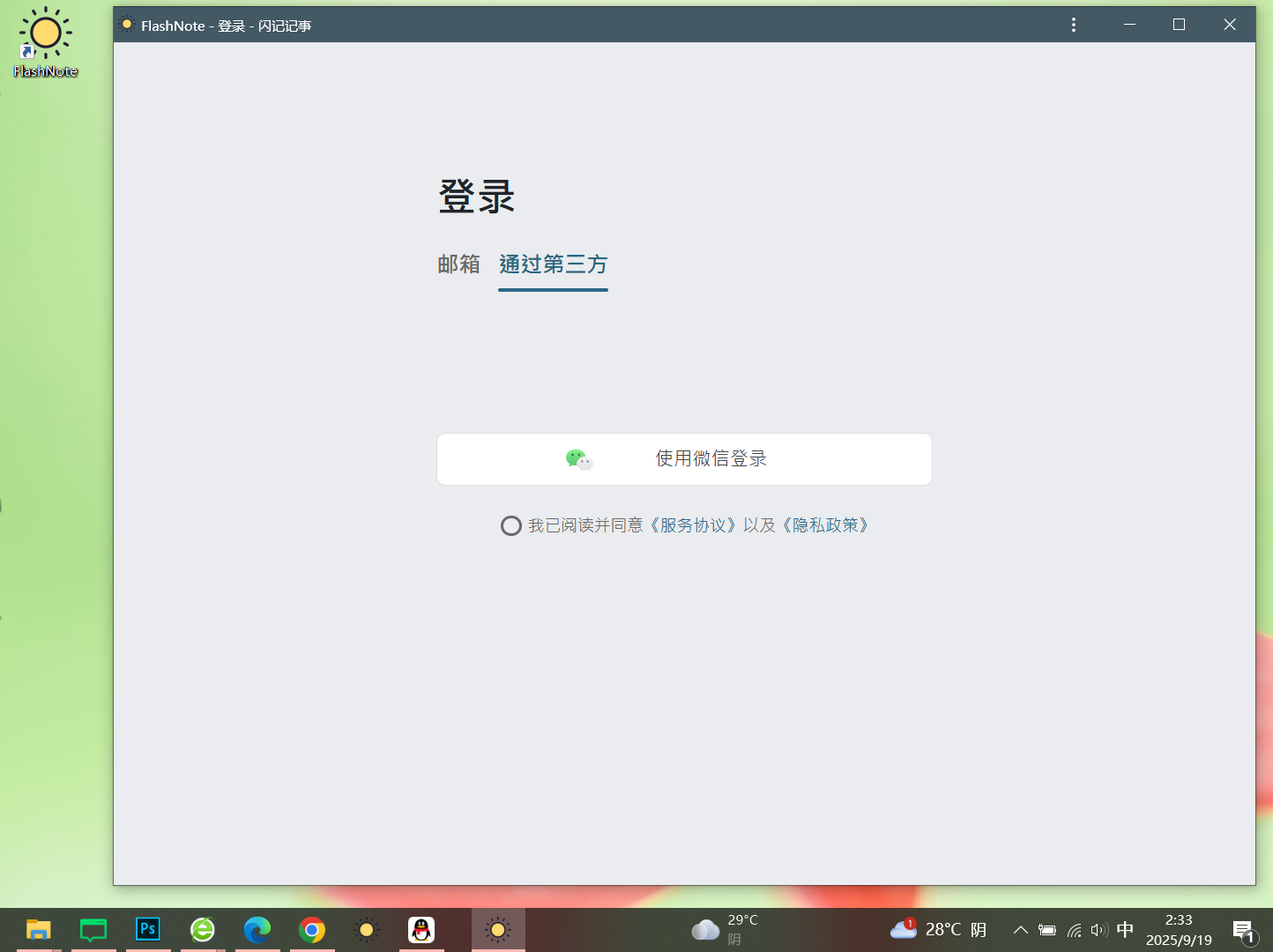The height and width of the screenshot is (952, 1273).
Task: Launch Photoshop from the taskbar
Action: pos(148,930)
